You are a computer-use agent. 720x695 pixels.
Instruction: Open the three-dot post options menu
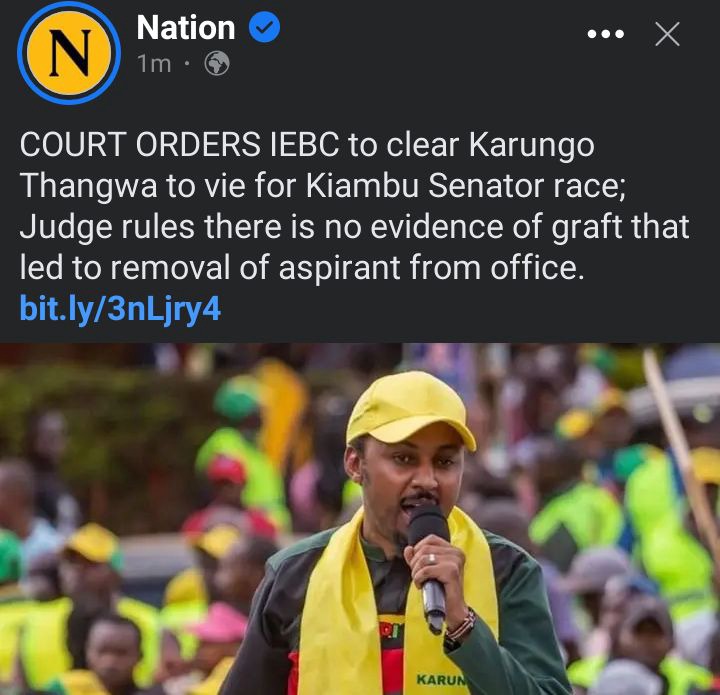coord(606,34)
